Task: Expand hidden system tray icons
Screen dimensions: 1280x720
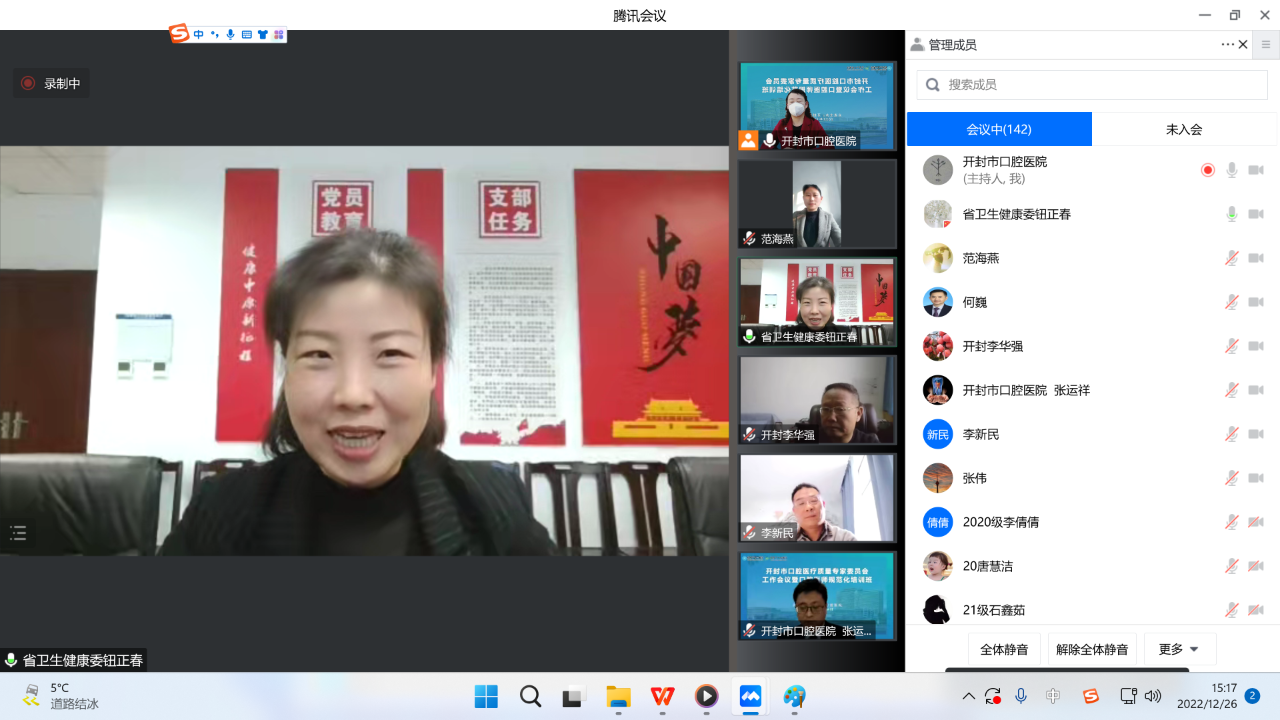Action: [968, 697]
